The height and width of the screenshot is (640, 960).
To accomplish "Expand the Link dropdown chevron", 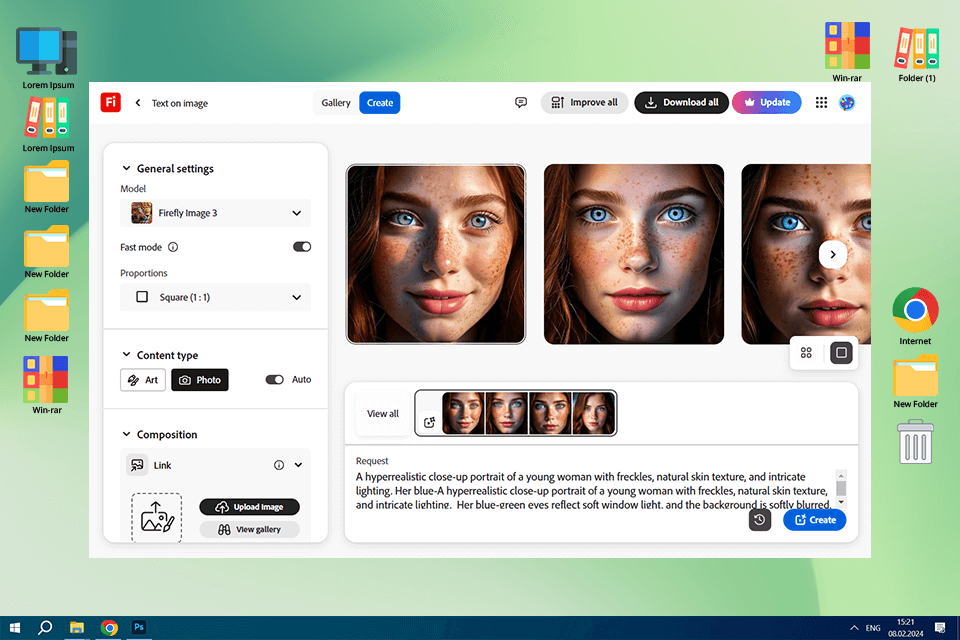I will (x=298, y=465).
